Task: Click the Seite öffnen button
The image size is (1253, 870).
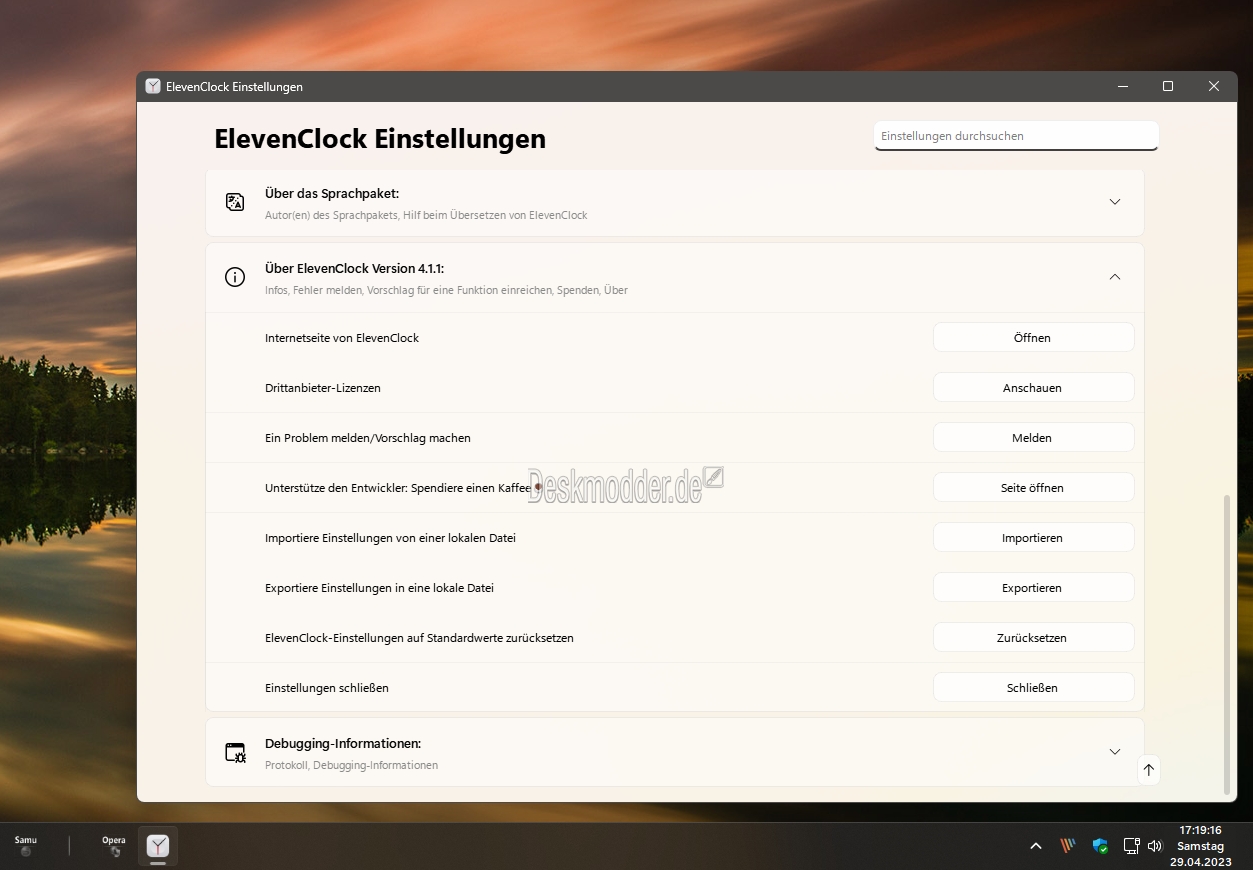Action: click(x=1034, y=488)
